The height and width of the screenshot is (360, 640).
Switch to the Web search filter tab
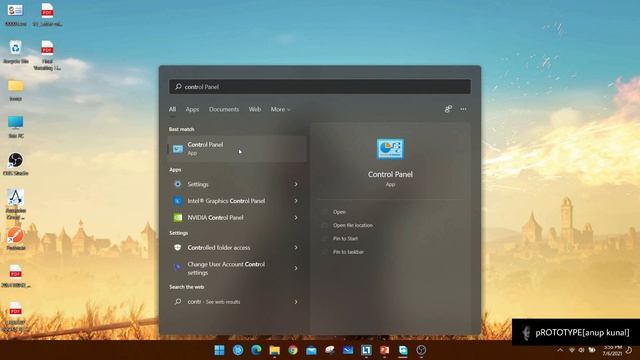255,109
